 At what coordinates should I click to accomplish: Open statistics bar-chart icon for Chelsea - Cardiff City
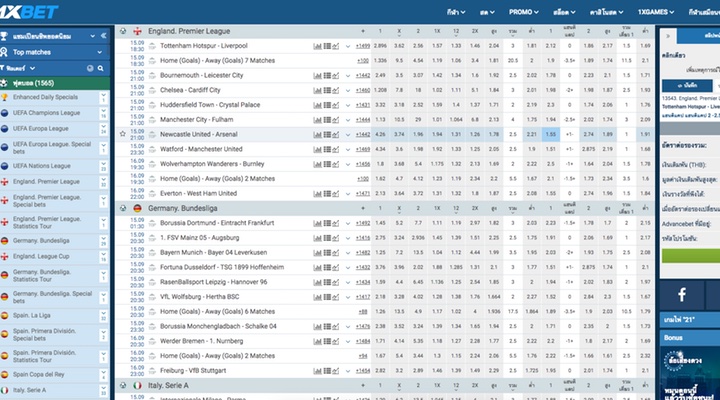coord(317,90)
